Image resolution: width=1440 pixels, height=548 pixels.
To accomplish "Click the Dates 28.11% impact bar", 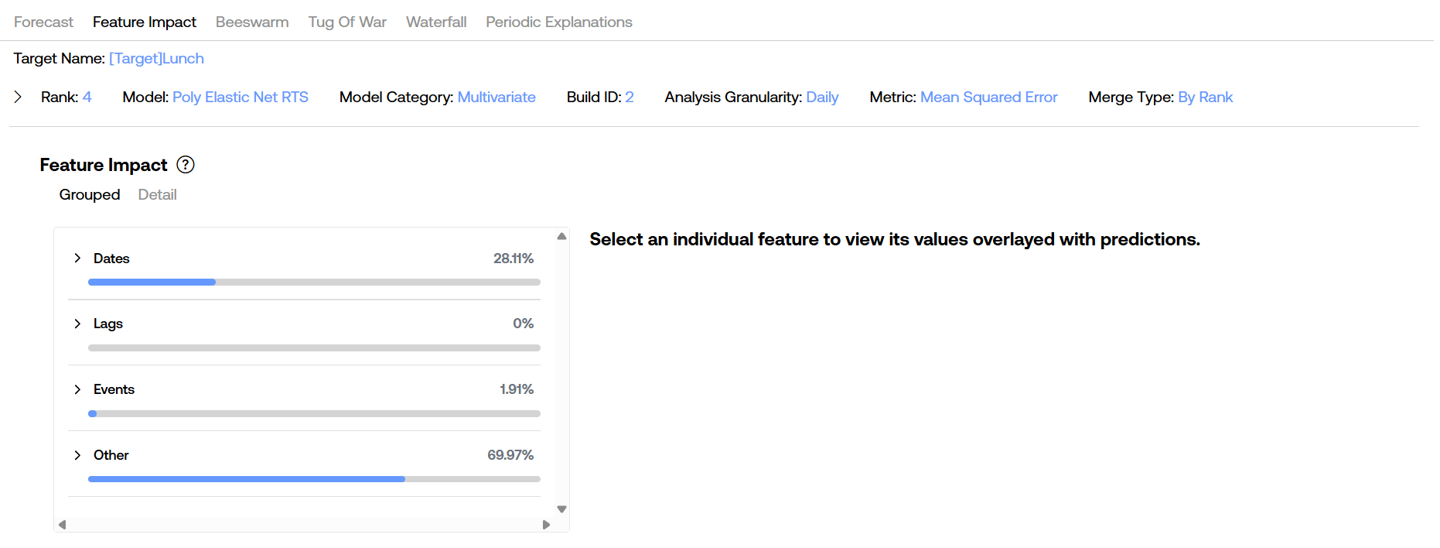I will pos(314,282).
